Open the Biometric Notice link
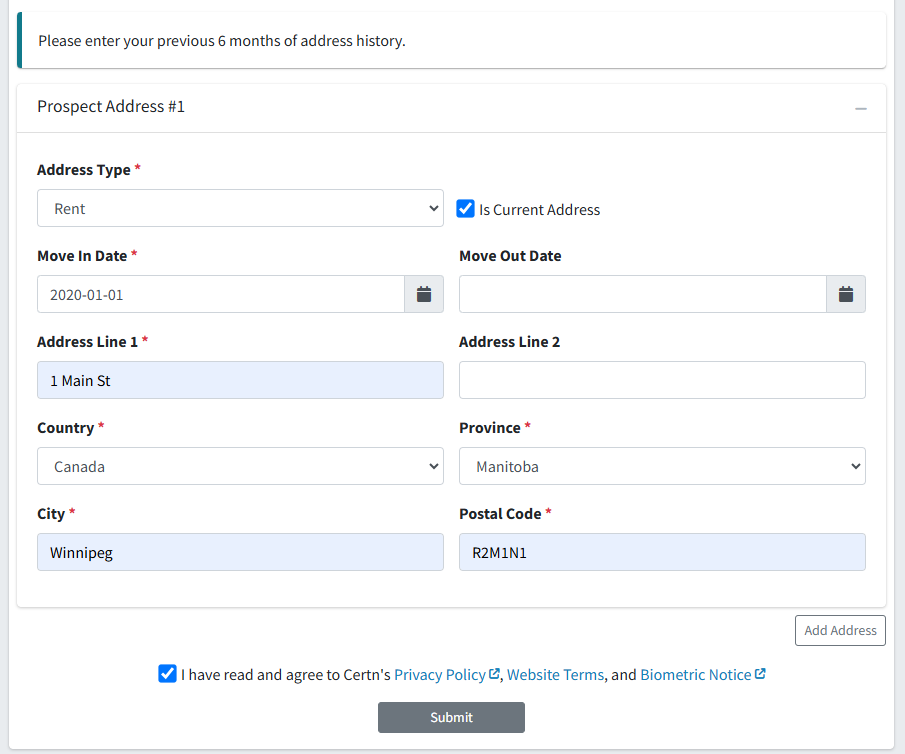 pyautogui.click(x=695, y=675)
